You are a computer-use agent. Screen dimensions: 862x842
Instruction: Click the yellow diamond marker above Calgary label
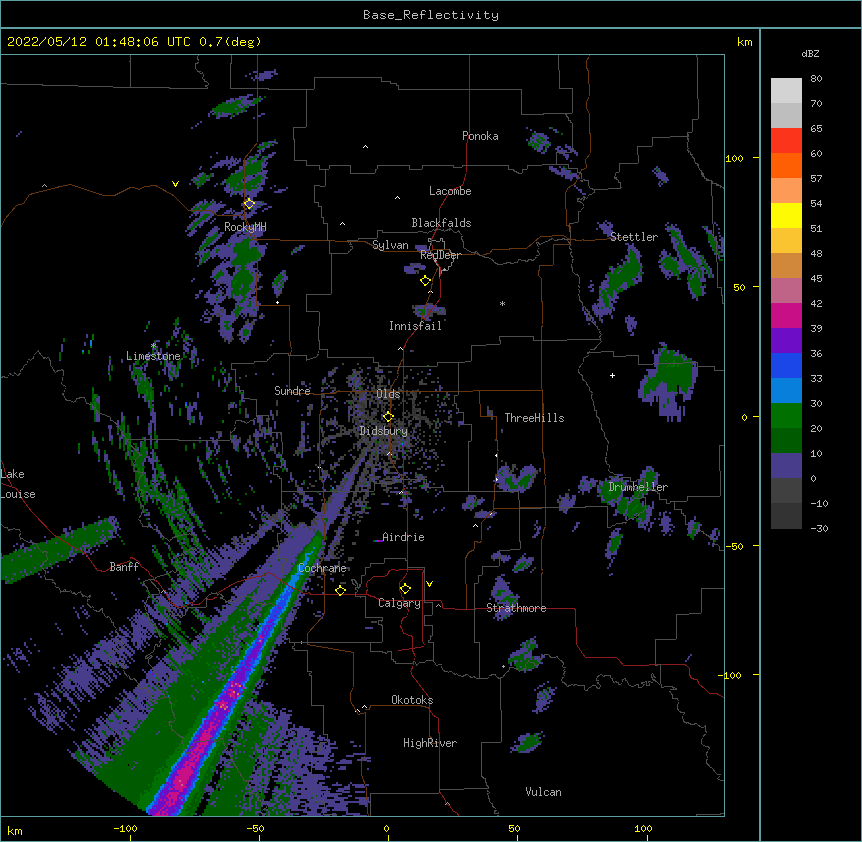(405, 589)
